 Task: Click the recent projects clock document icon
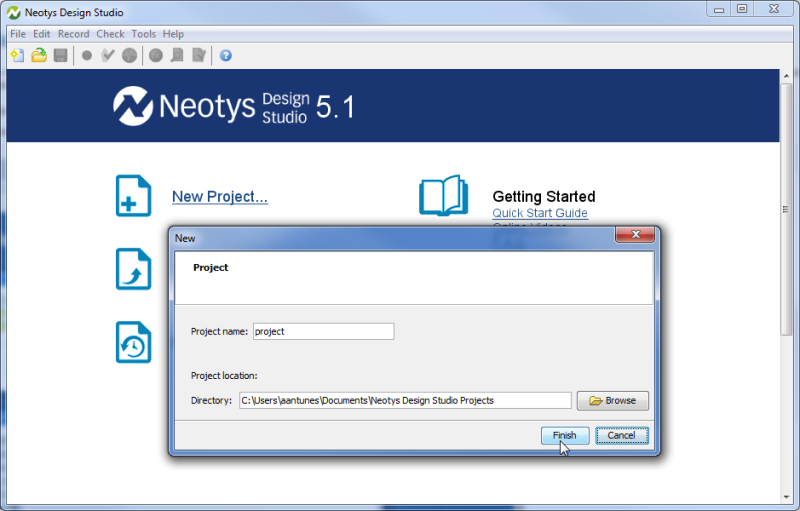tap(133, 342)
